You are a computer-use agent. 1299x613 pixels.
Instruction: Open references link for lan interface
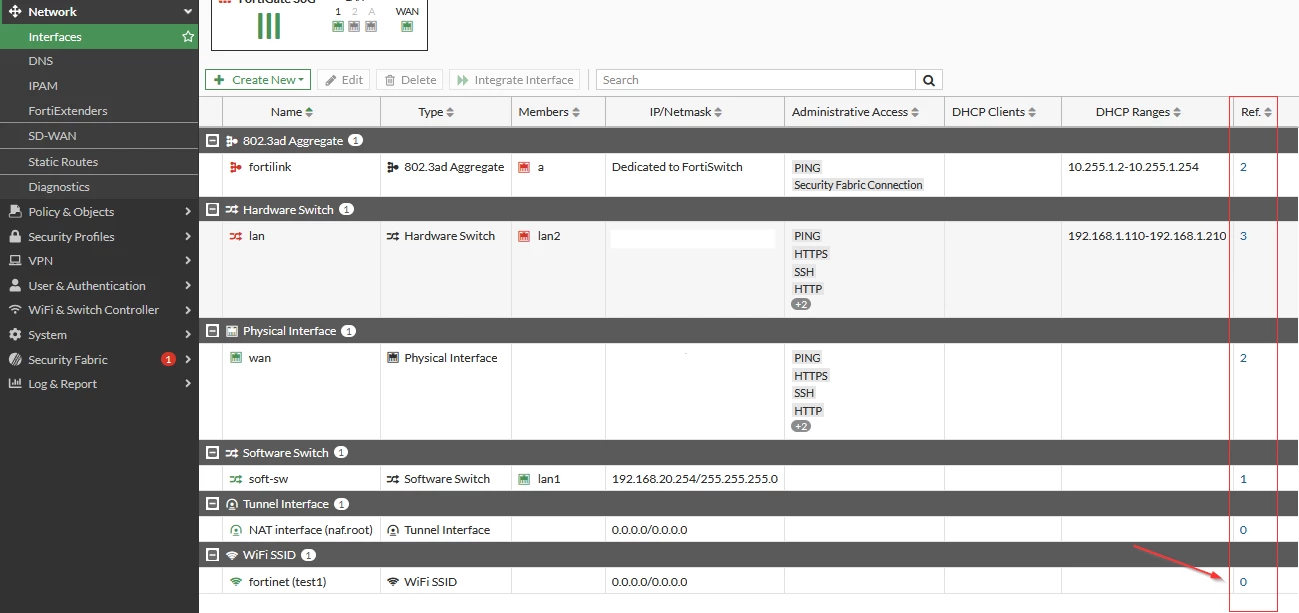click(1243, 236)
